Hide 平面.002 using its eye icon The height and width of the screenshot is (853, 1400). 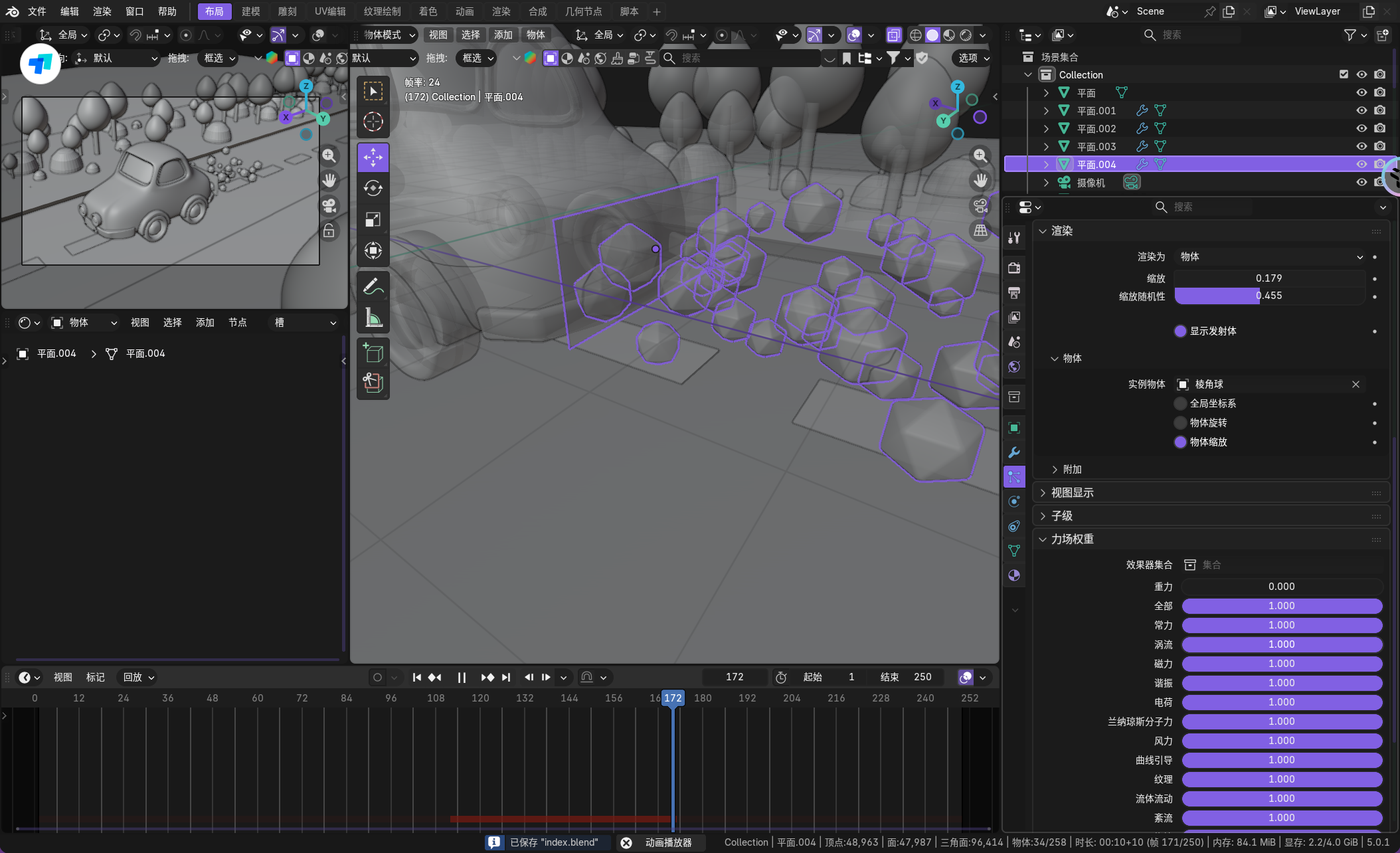(x=1361, y=128)
